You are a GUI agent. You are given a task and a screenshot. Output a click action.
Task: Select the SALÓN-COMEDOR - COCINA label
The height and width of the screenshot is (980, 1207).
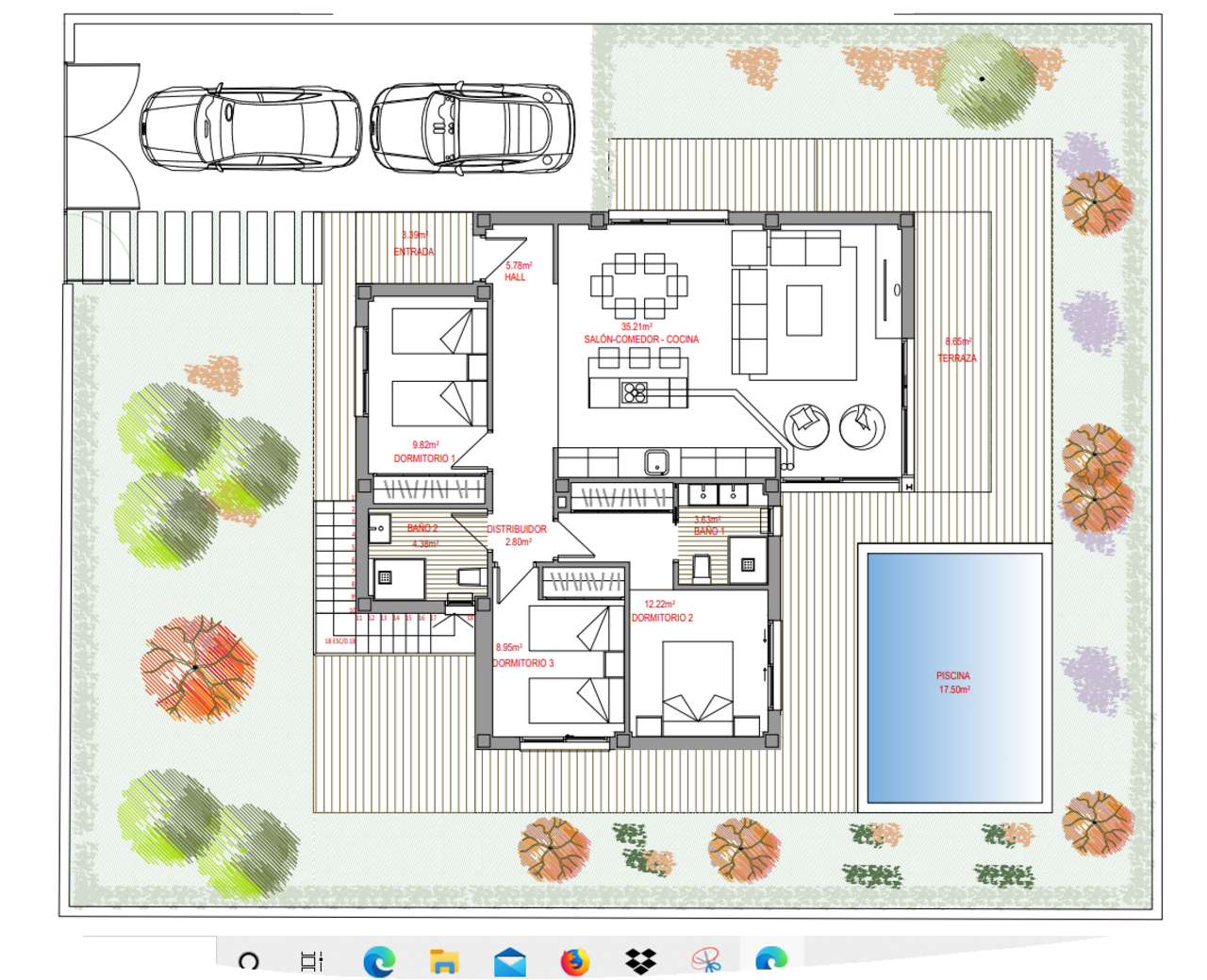click(641, 340)
